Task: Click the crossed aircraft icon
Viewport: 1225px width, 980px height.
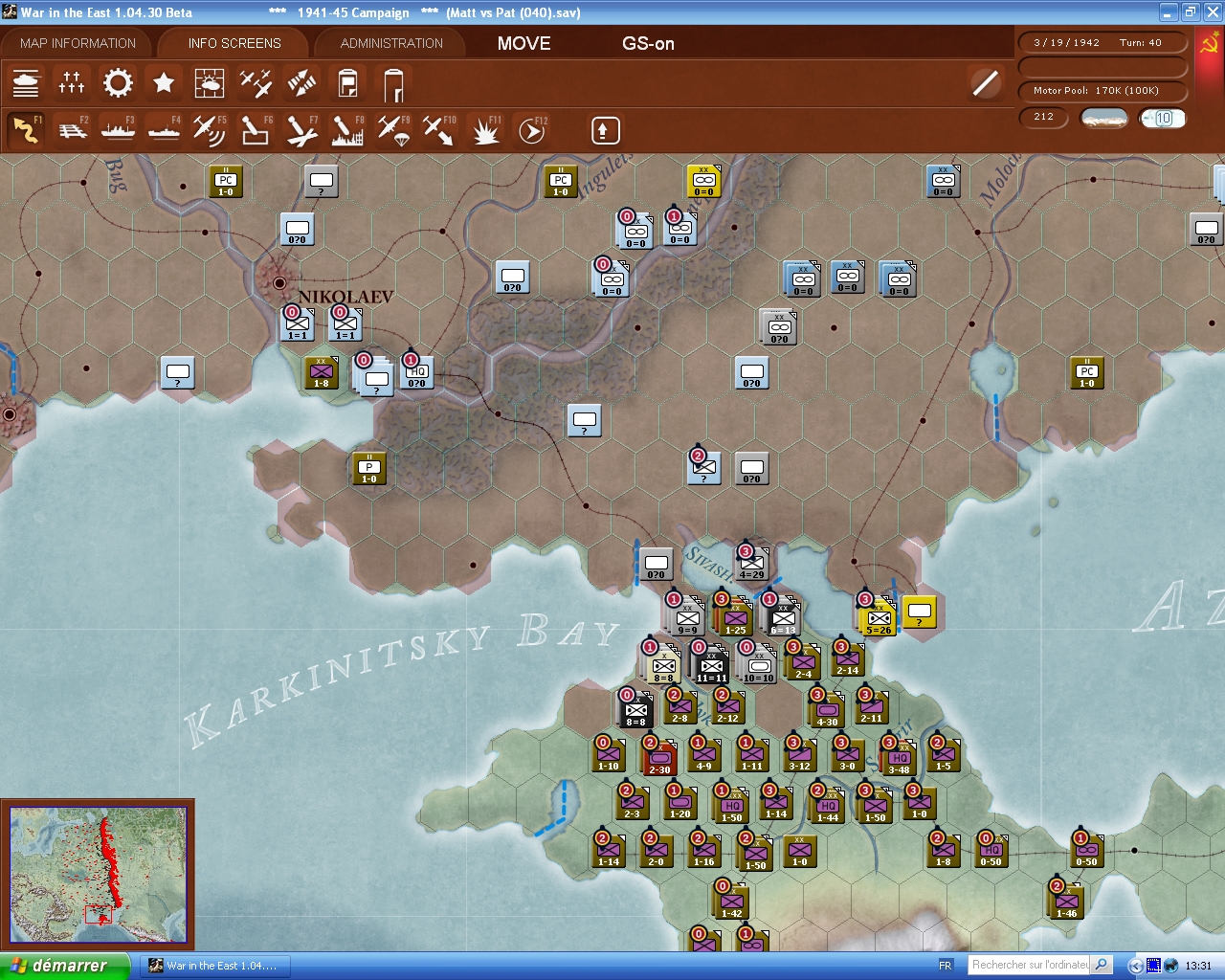Action: coord(256,83)
